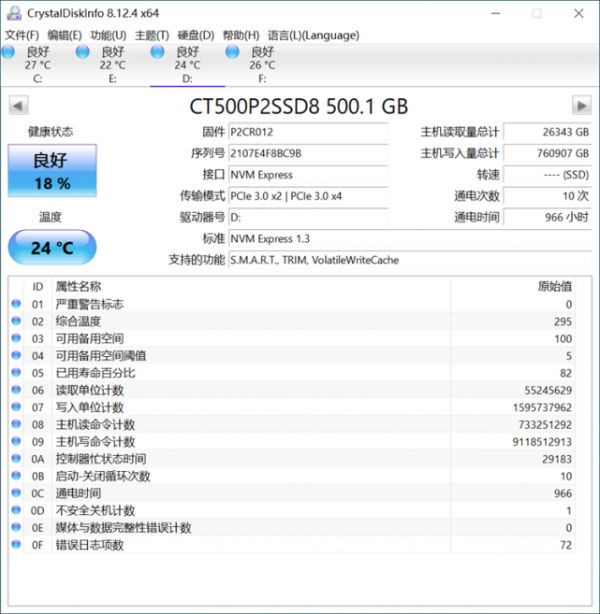Click the drive letter field D:
The height and width of the screenshot is (614, 600).
[x=308, y=217]
